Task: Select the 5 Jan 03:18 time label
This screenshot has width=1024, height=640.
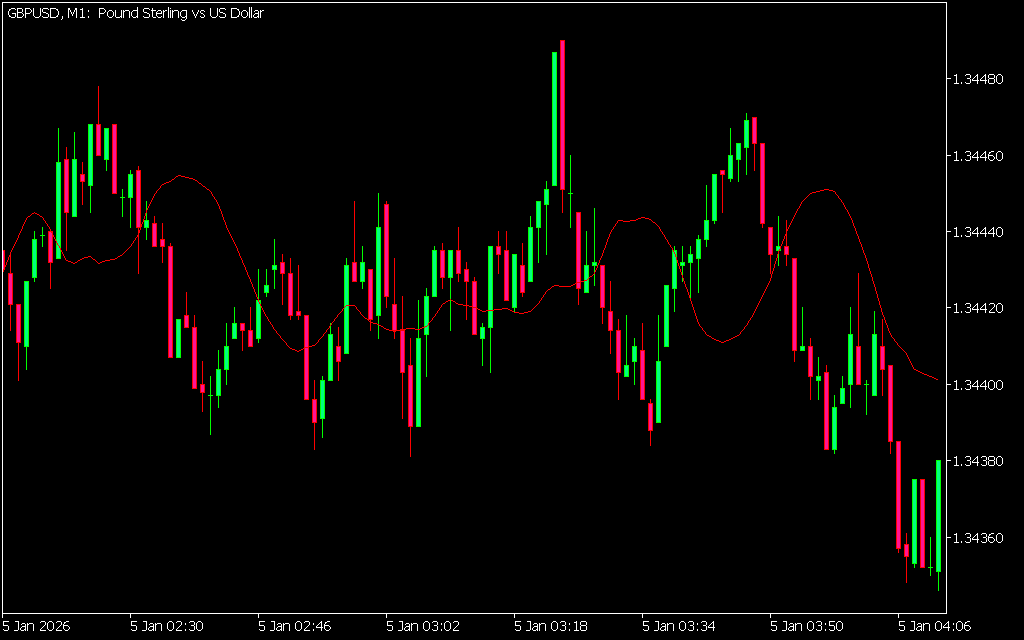Action: click(x=551, y=626)
